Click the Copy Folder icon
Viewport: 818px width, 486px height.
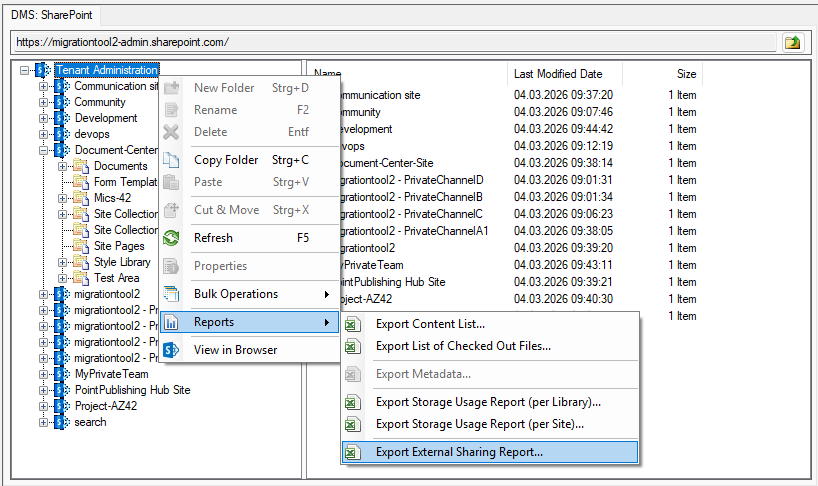coord(171,160)
